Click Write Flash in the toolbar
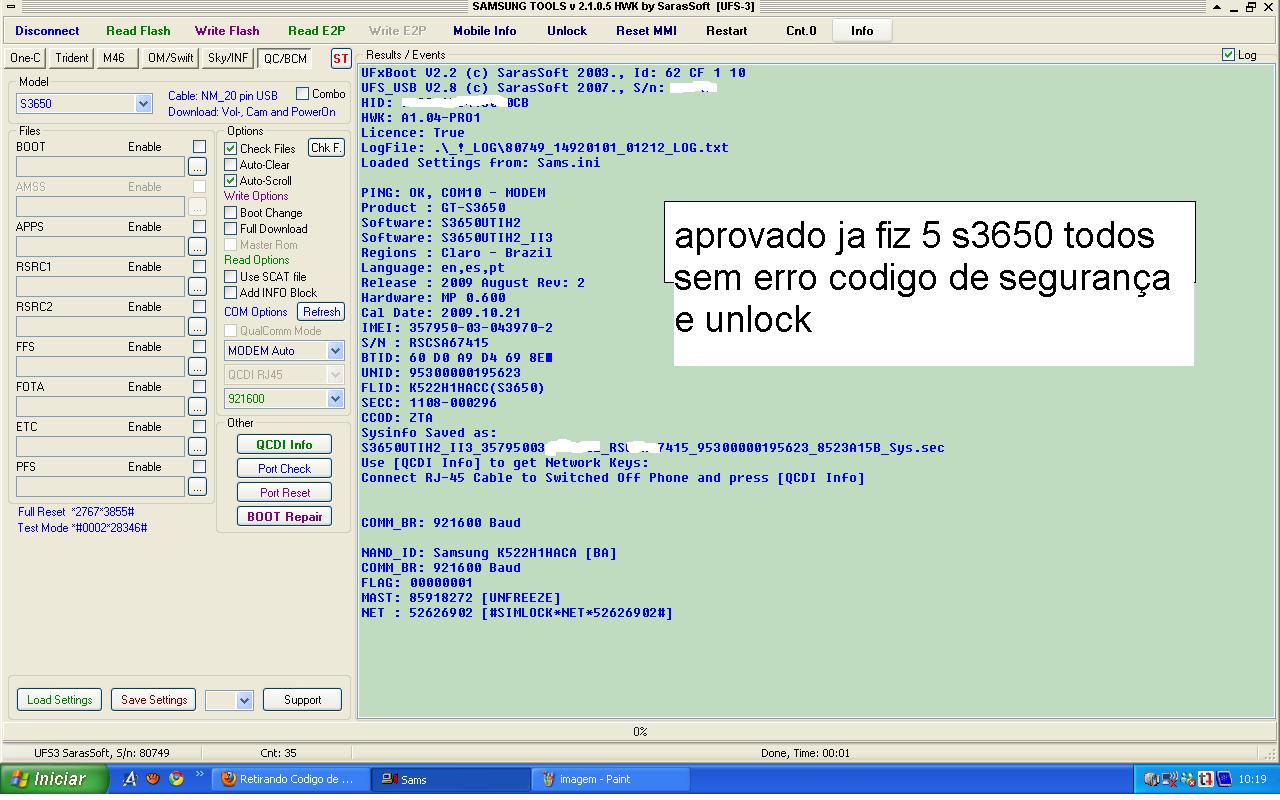 point(227,31)
